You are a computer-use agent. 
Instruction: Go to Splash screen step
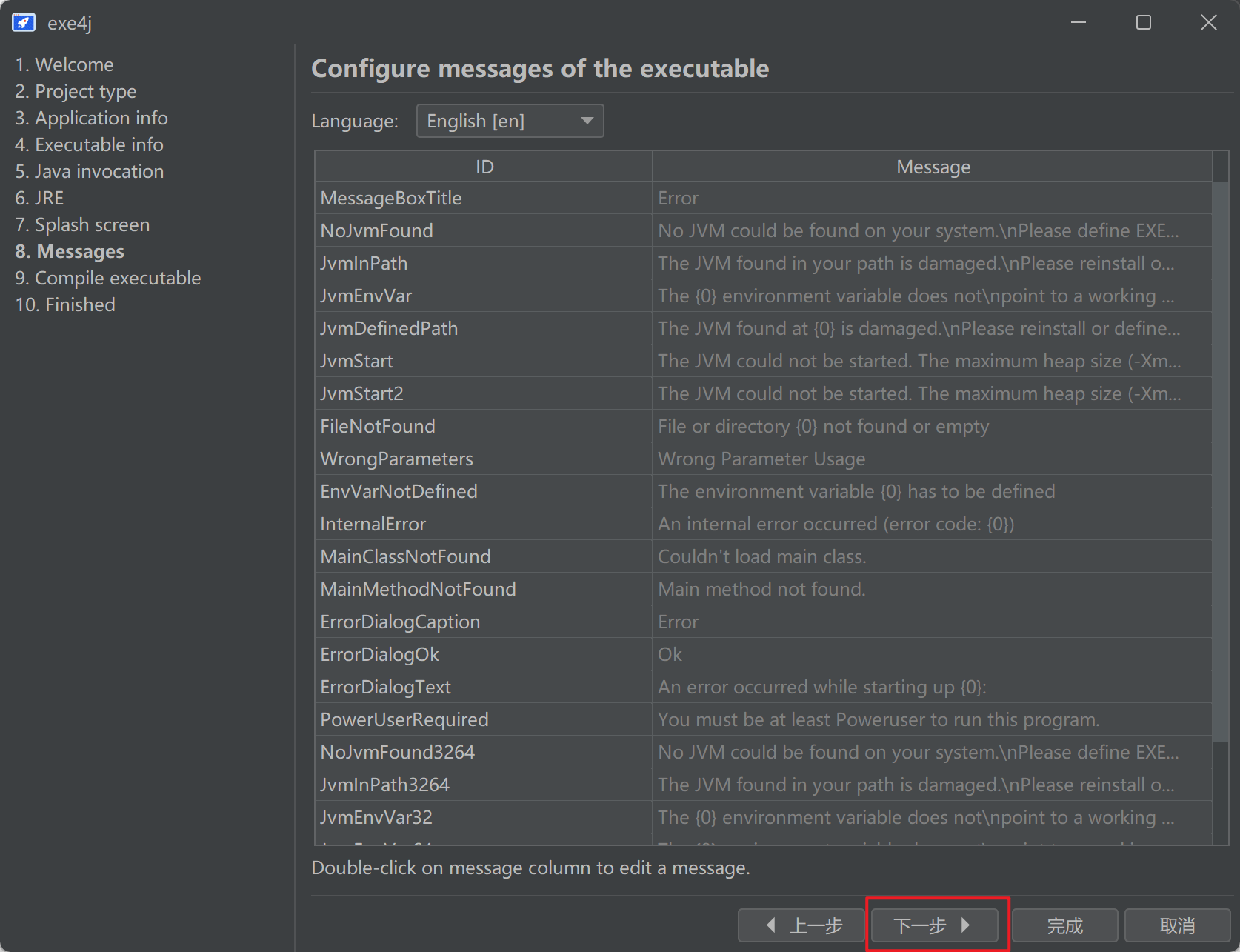tap(83, 224)
